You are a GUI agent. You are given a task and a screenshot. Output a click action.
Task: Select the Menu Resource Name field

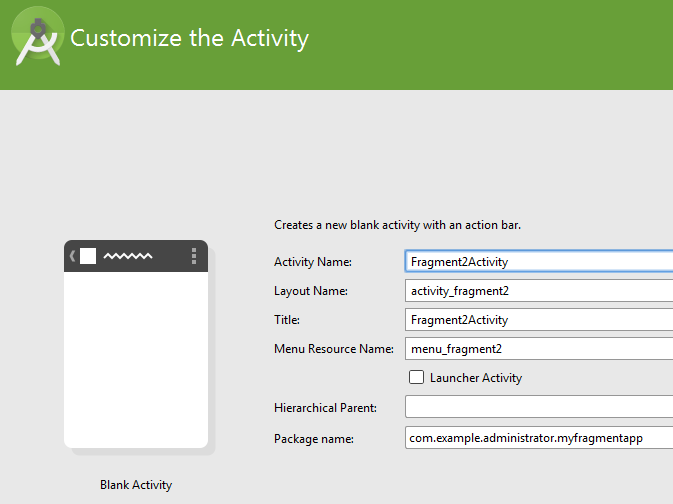pos(538,349)
